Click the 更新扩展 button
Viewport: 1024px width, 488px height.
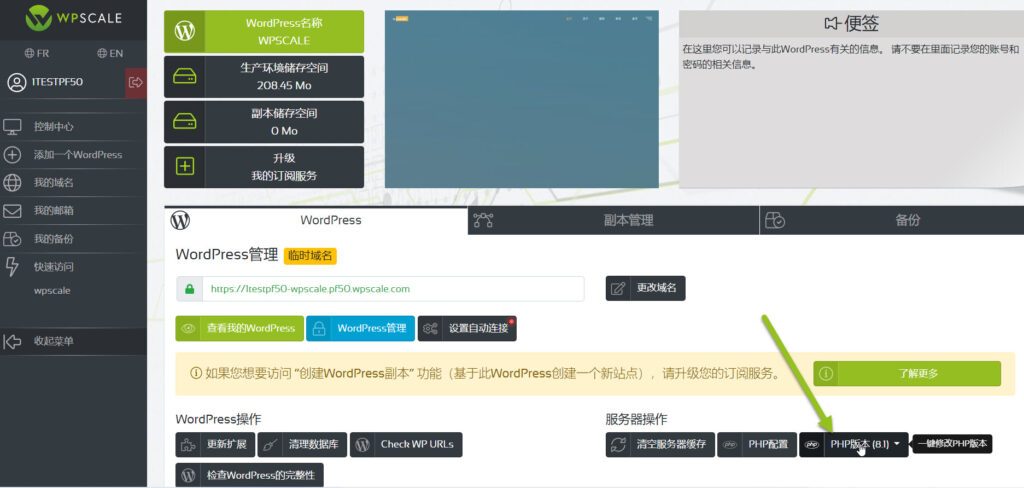(x=215, y=445)
